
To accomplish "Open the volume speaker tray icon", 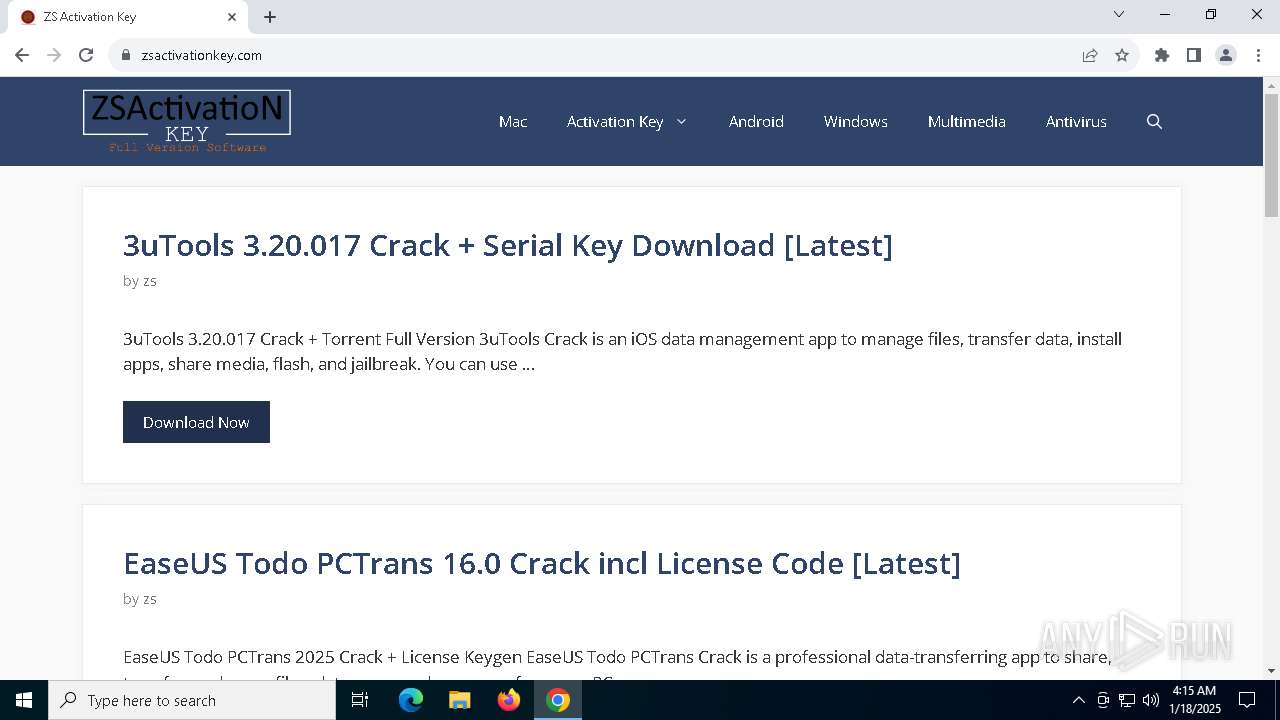I will point(1151,700).
